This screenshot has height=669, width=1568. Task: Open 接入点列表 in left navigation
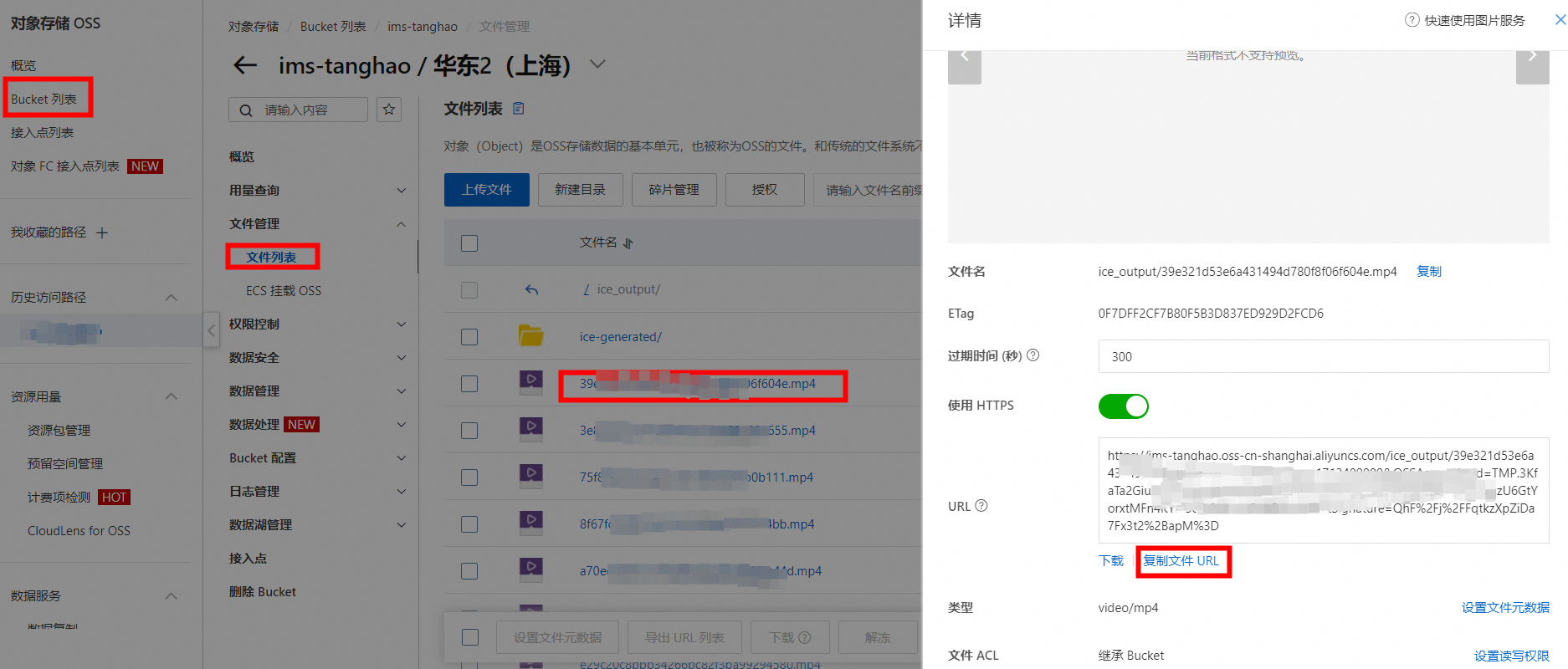(43, 132)
